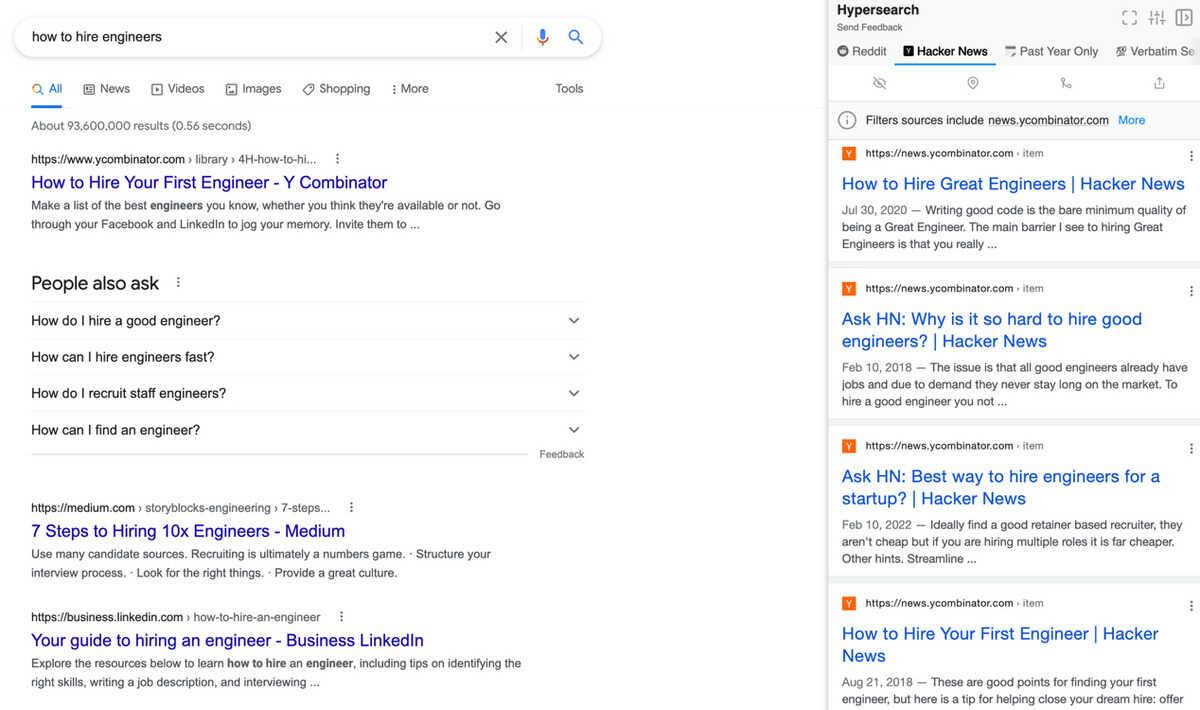Click the 'Aug 21, 2018' result snippet

tap(1012, 692)
